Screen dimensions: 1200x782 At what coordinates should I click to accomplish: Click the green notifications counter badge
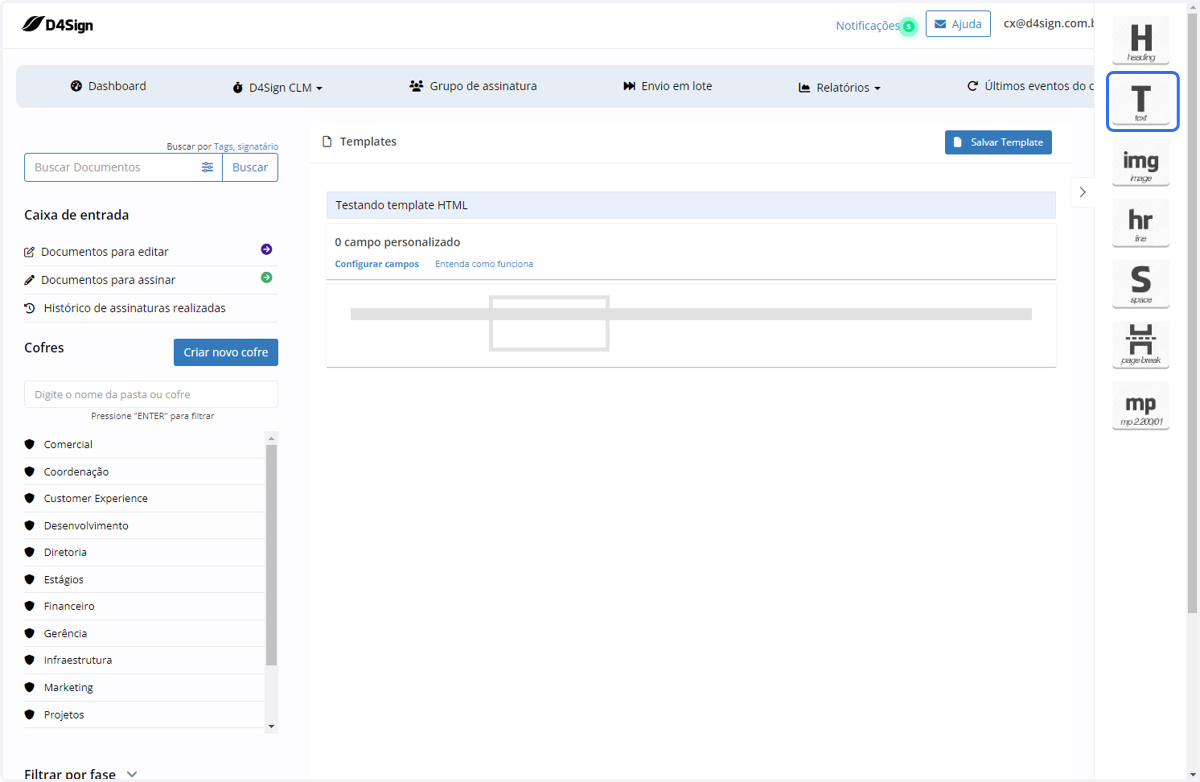point(908,27)
